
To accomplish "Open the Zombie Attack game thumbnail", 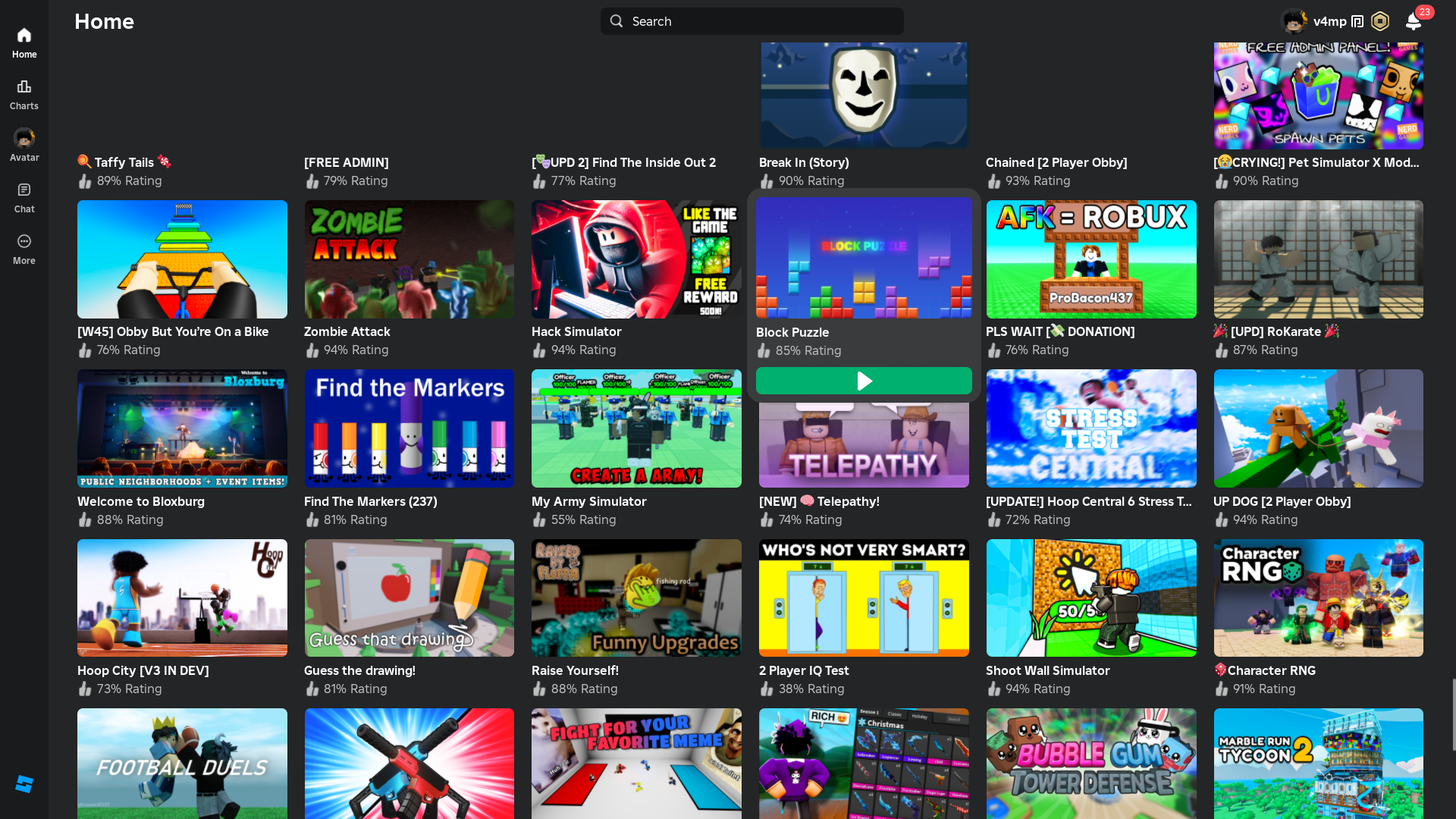I will coord(409,259).
